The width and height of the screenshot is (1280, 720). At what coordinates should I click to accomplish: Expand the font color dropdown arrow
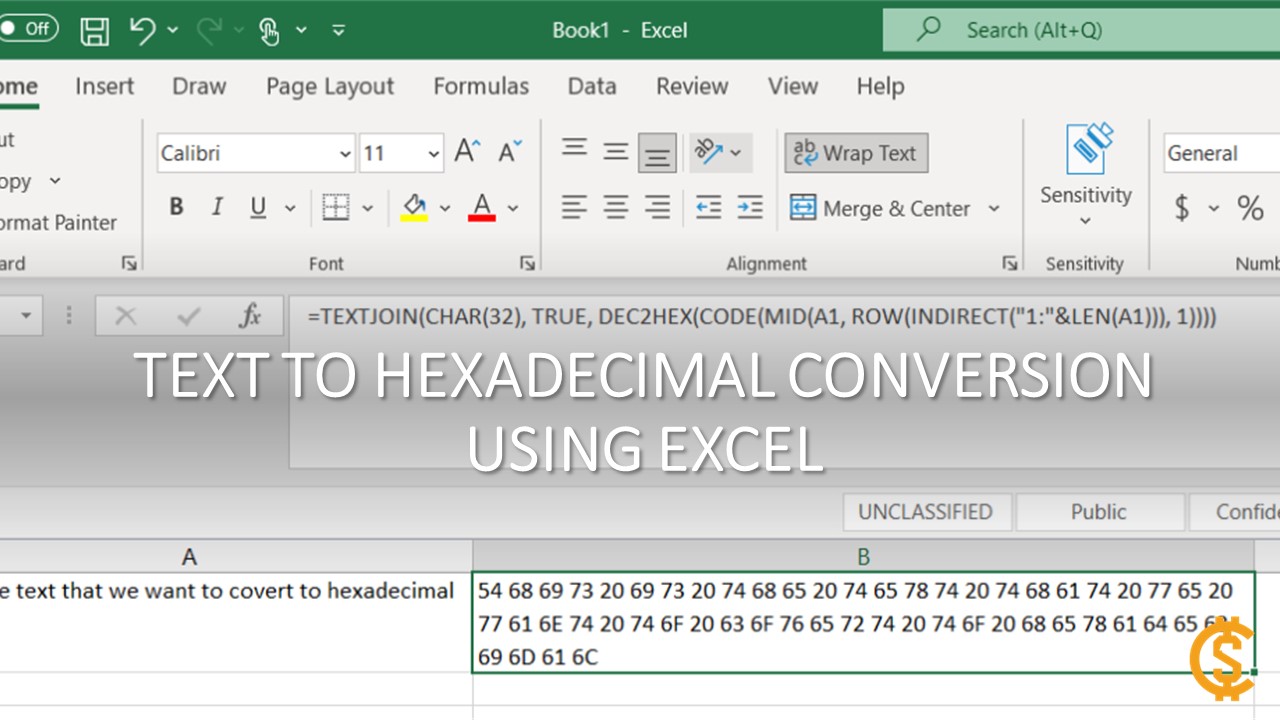[513, 207]
